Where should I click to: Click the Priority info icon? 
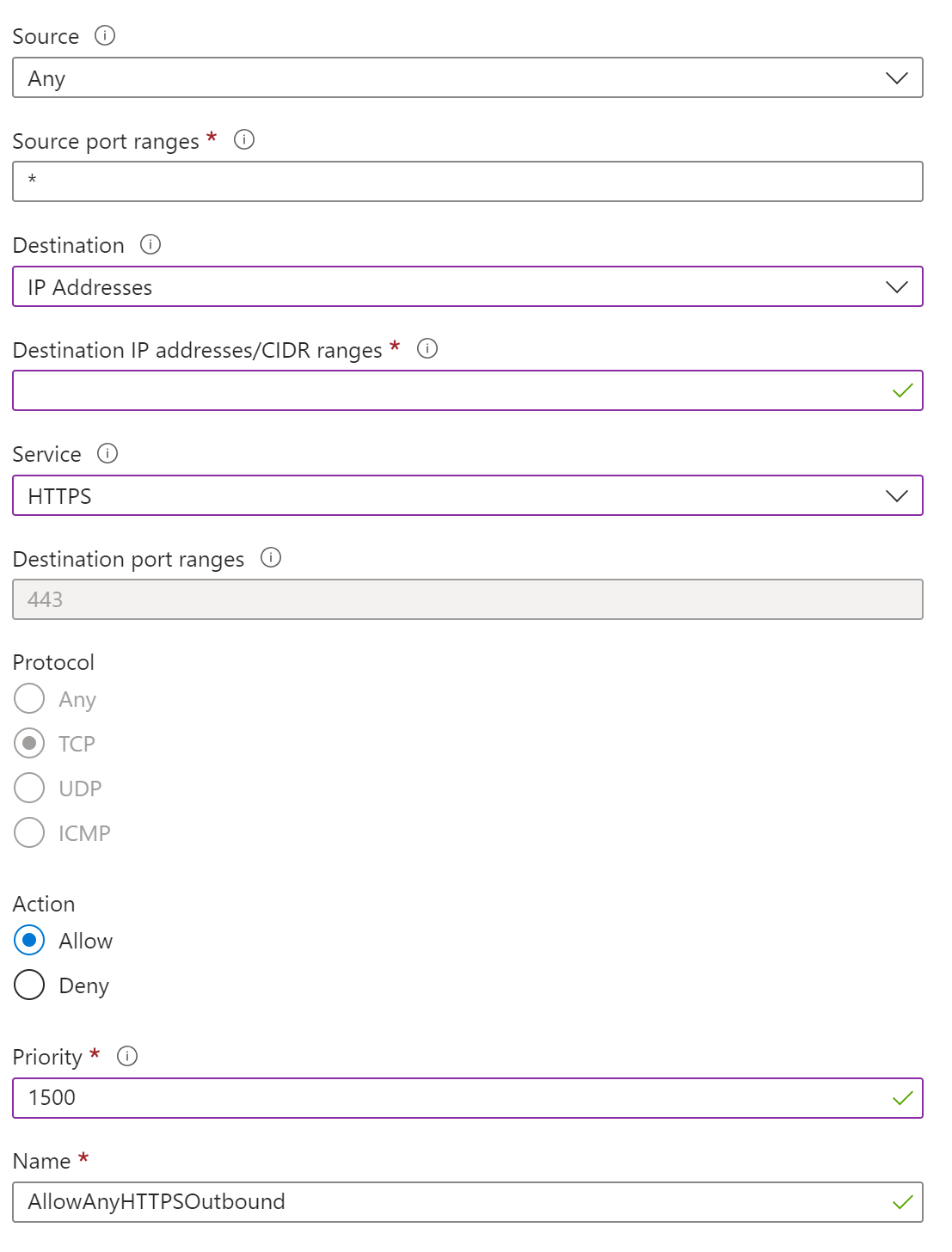(x=127, y=1057)
